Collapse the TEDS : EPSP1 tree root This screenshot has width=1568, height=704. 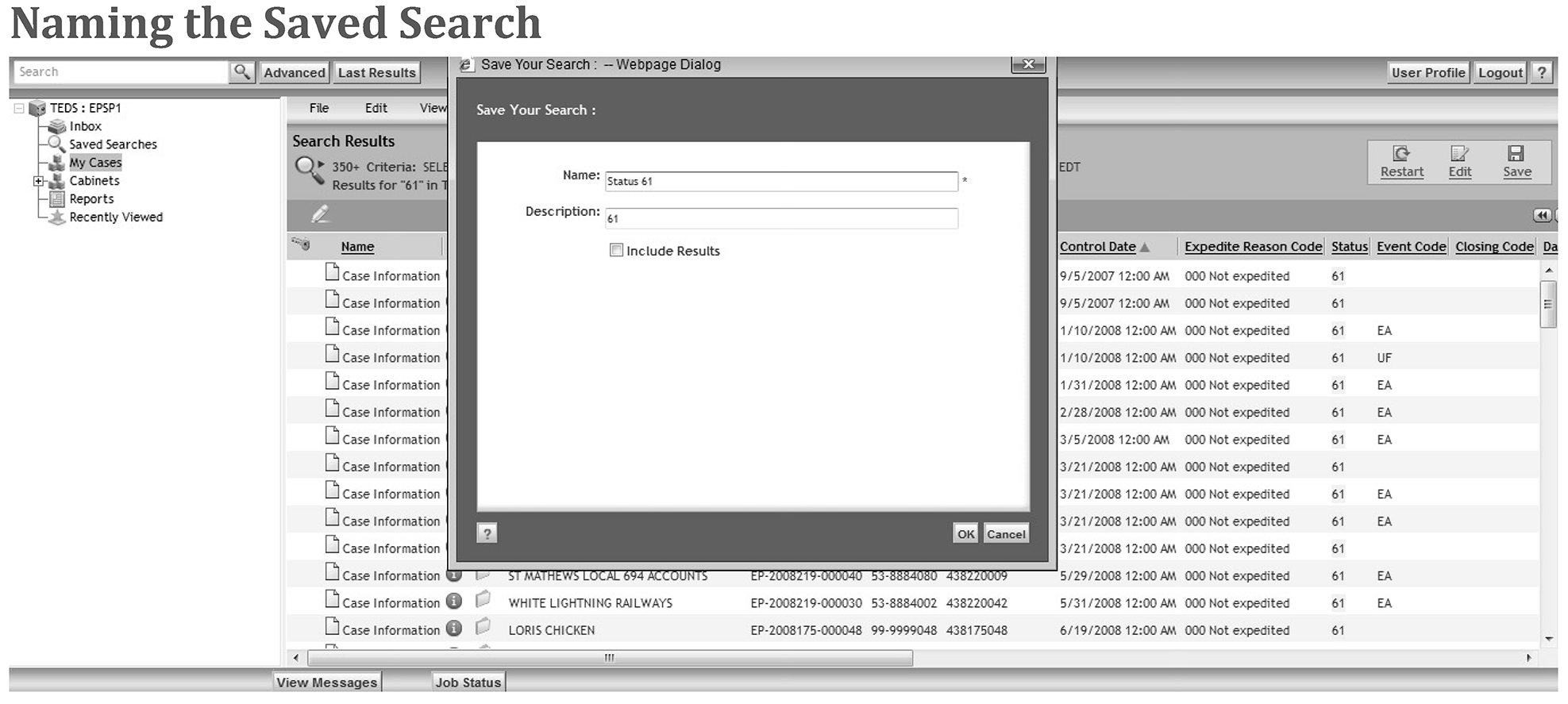click(19, 108)
